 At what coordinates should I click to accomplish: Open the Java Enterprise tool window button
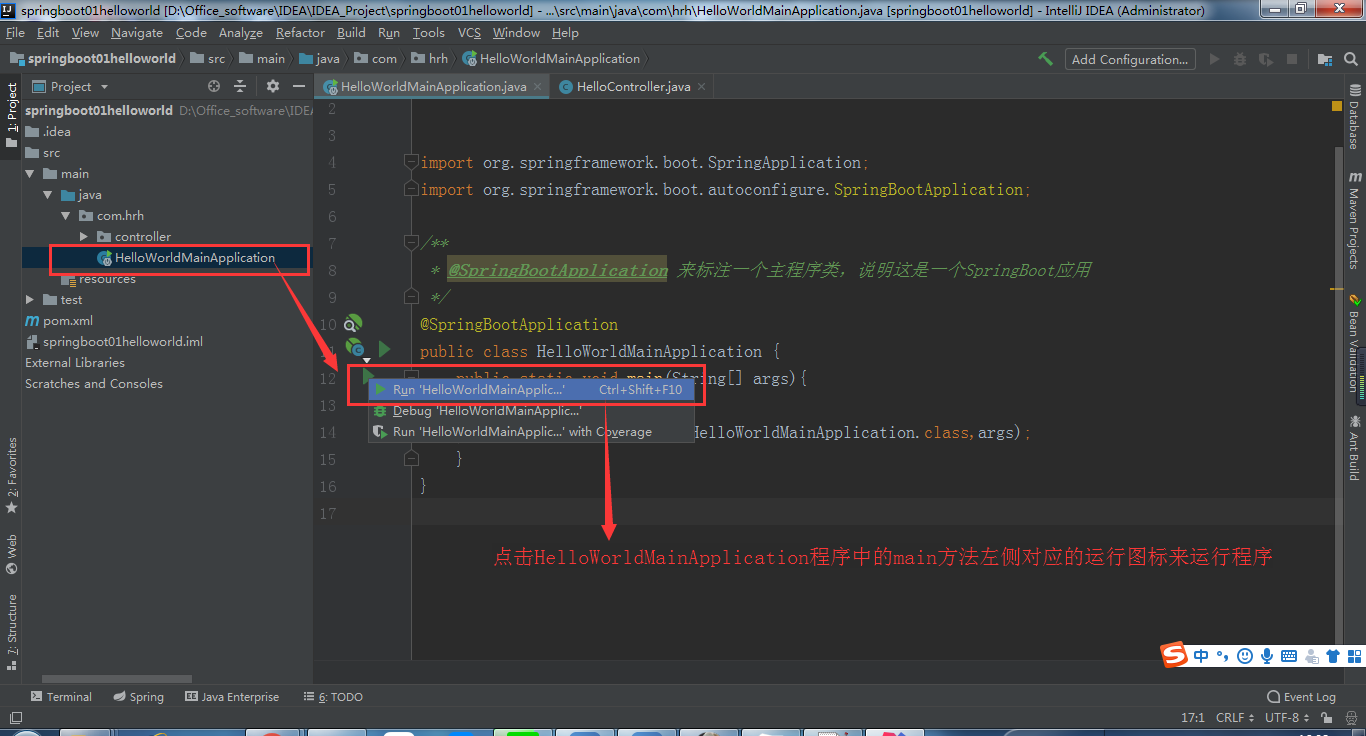232,697
